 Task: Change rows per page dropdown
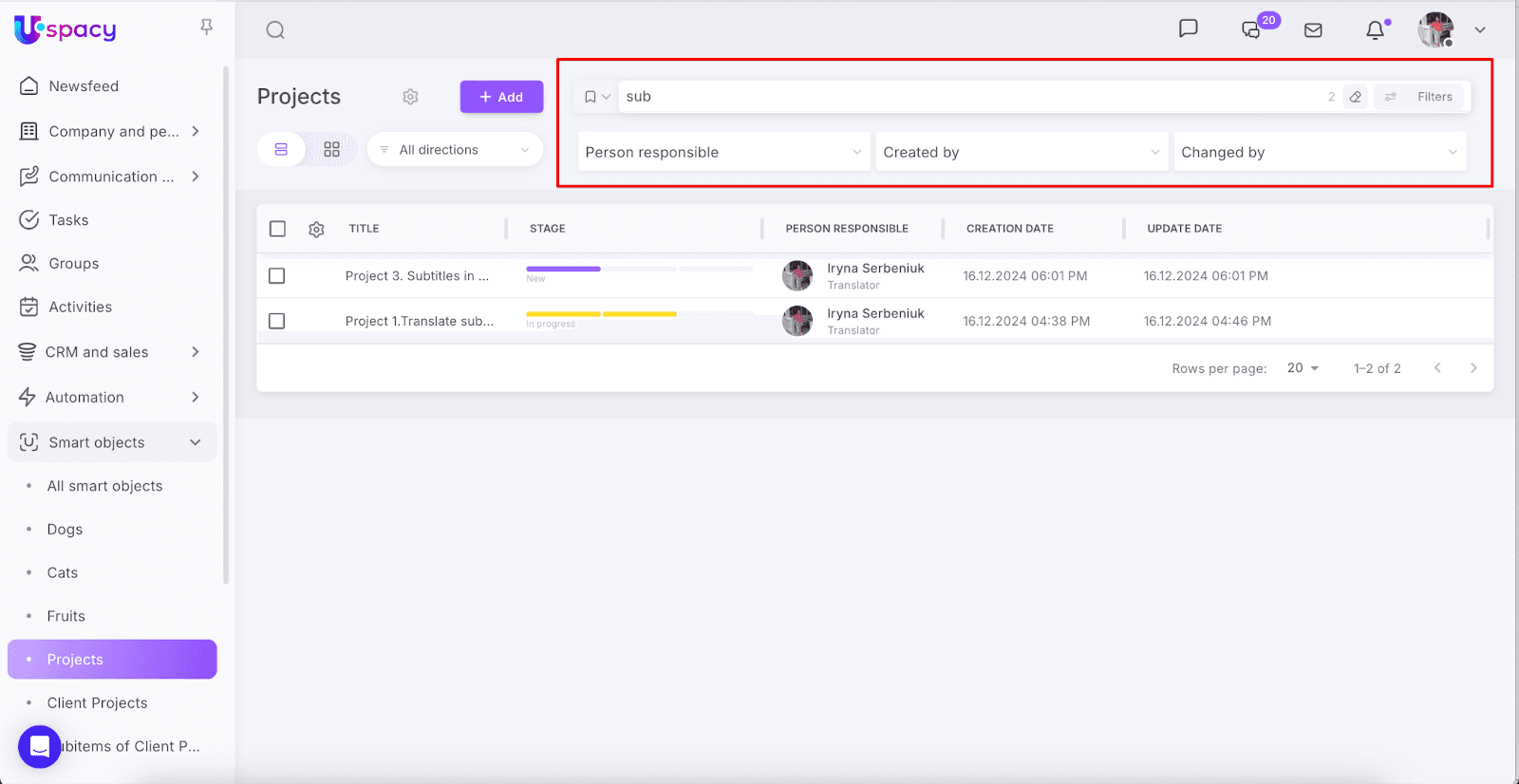pyautogui.click(x=1303, y=368)
